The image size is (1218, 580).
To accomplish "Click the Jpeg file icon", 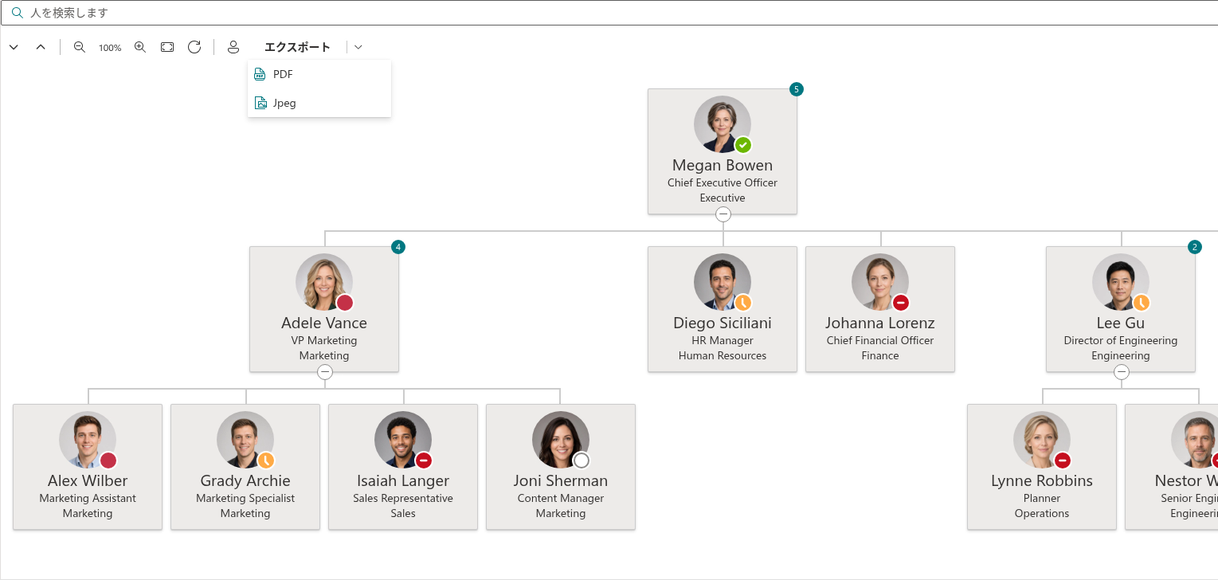I will coord(260,103).
